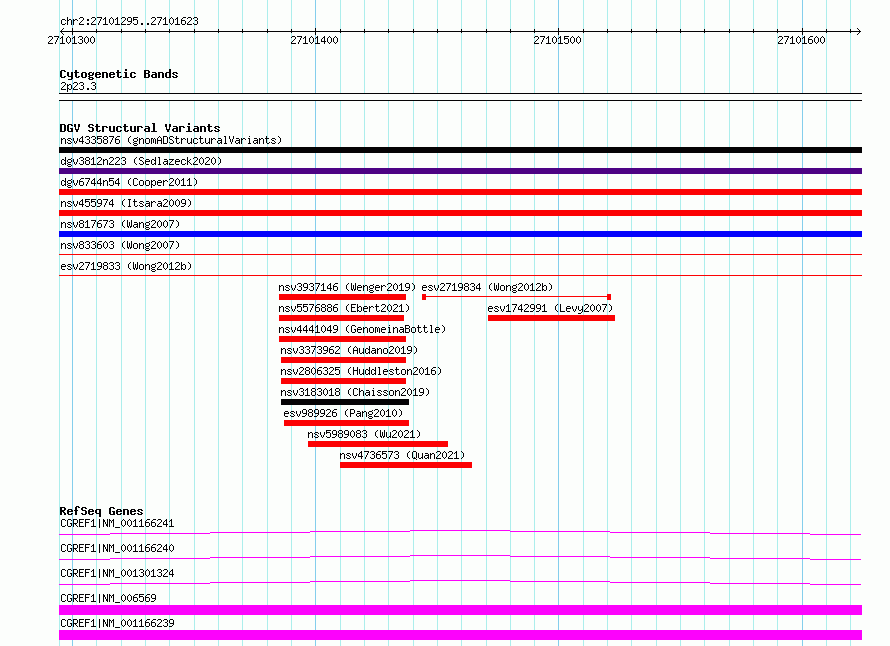Select the magenta bar under CGREF1|NM_006569
Viewport: 890px width, 646px height.
pos(460,610)
